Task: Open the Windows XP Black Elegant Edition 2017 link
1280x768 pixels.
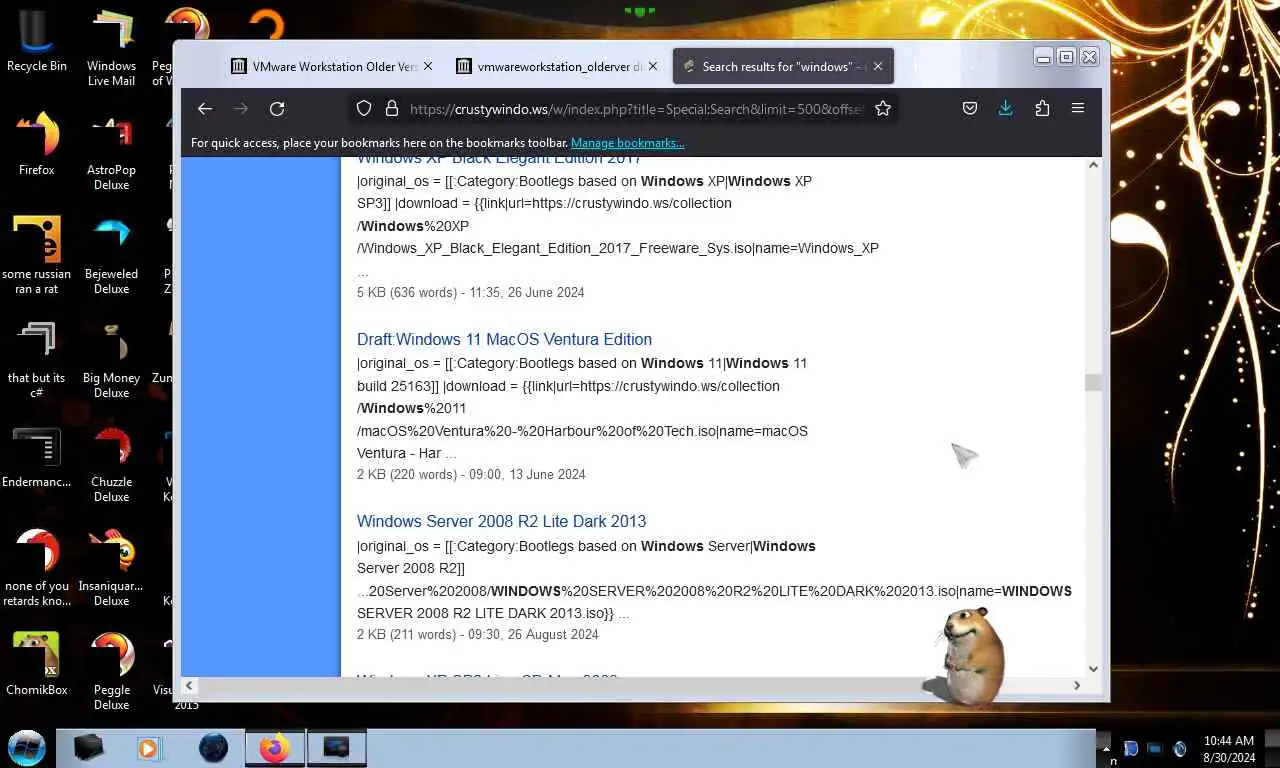Action: tap(498, 160)
